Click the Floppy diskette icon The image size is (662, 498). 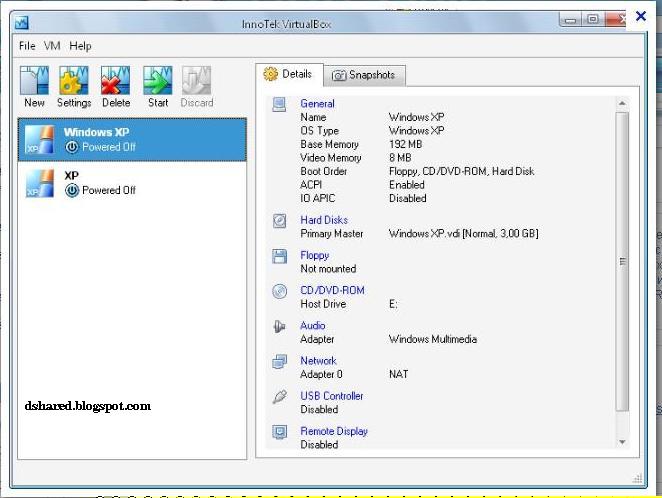click(279, 256)
